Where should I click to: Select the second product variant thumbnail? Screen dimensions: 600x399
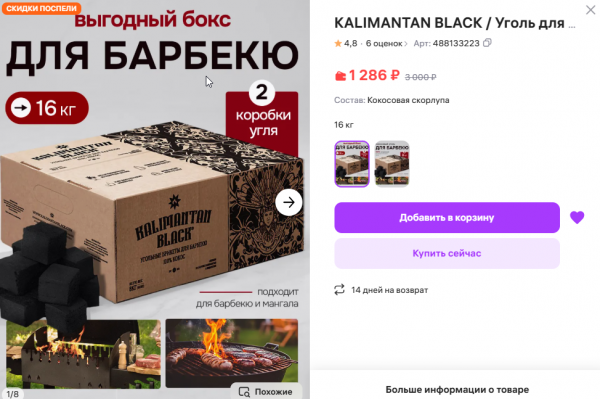coord(392,164)
